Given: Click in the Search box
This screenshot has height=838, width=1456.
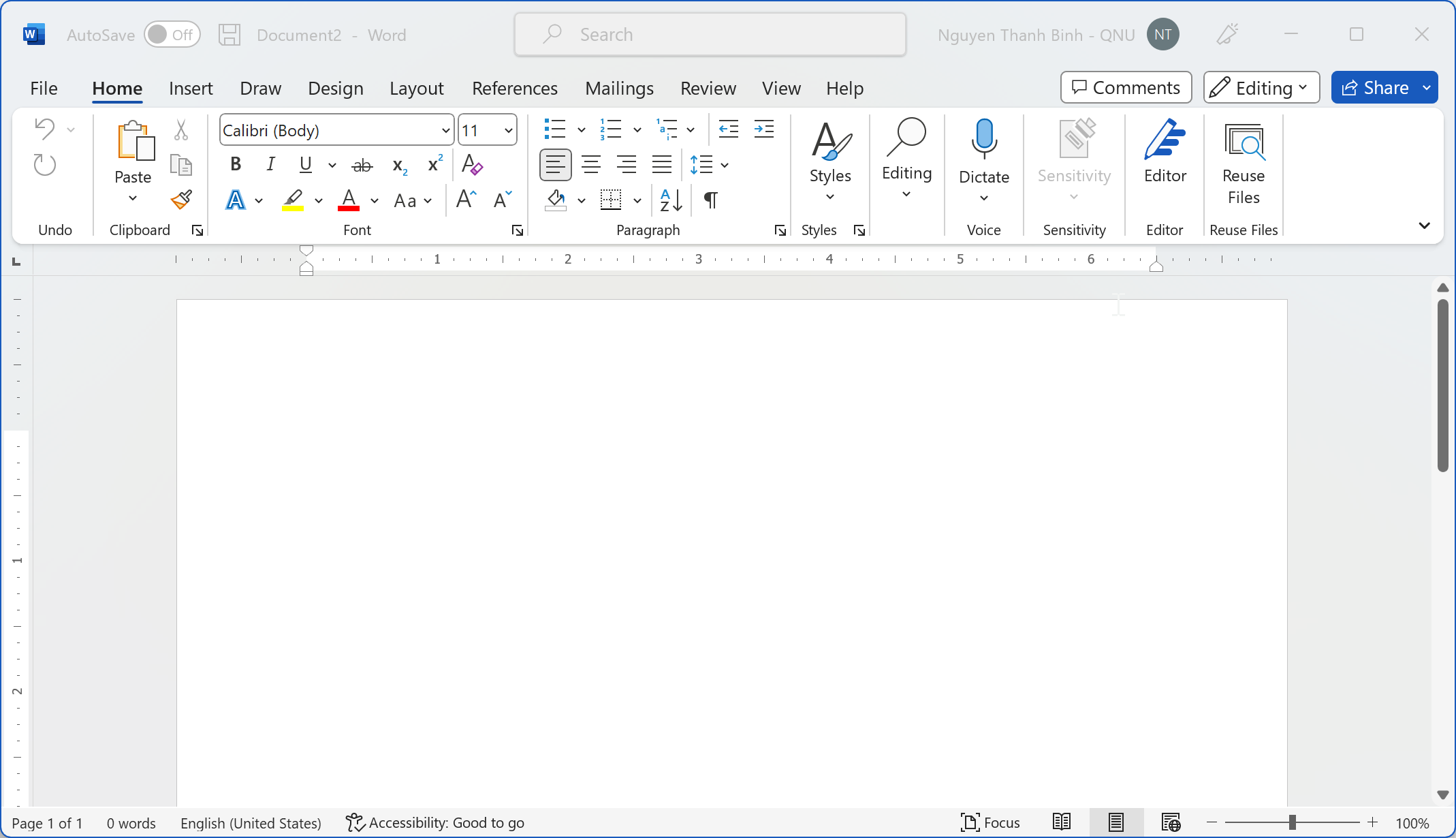Looking at the screenshot, I should point(710,35).
